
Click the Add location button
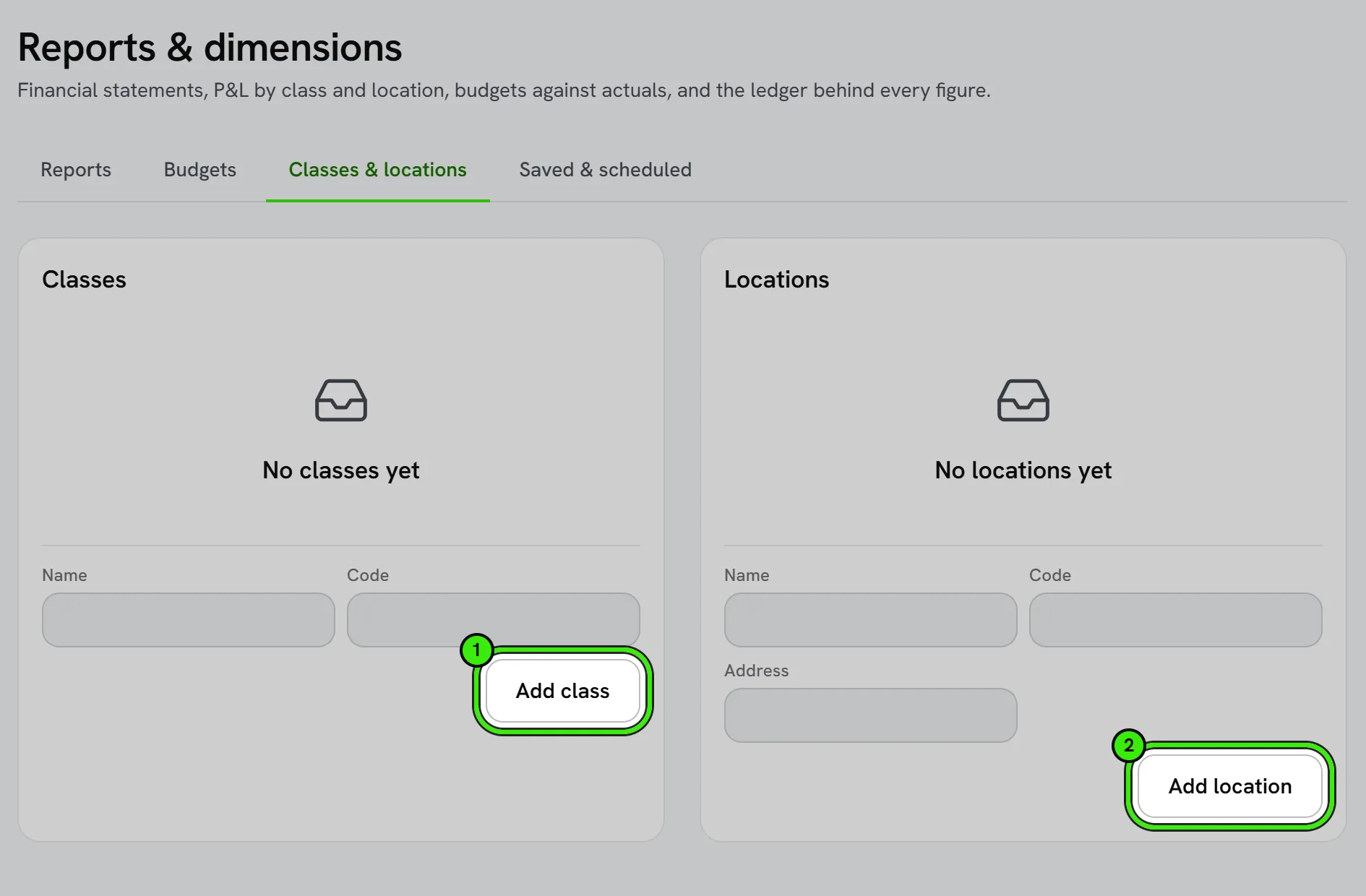pyautogui.click(x=1230, y=786)
